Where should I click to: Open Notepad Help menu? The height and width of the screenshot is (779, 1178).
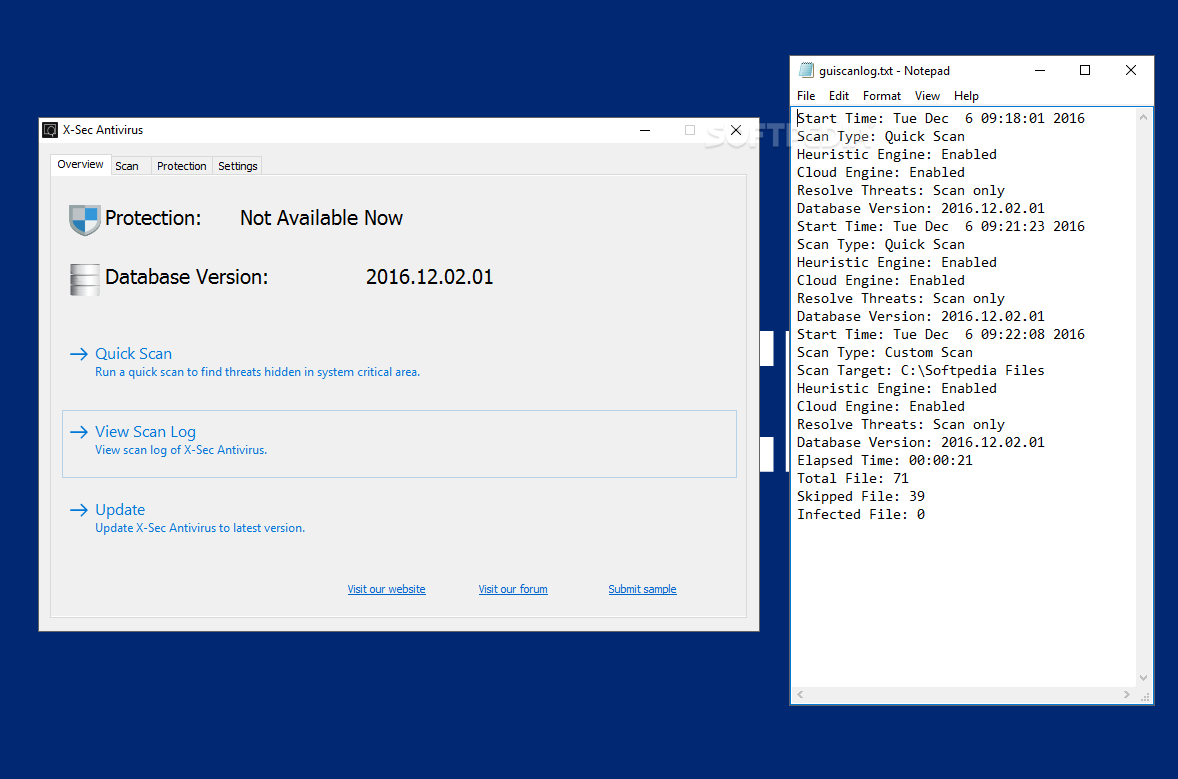pyautogui.click(x=966, y=95)
